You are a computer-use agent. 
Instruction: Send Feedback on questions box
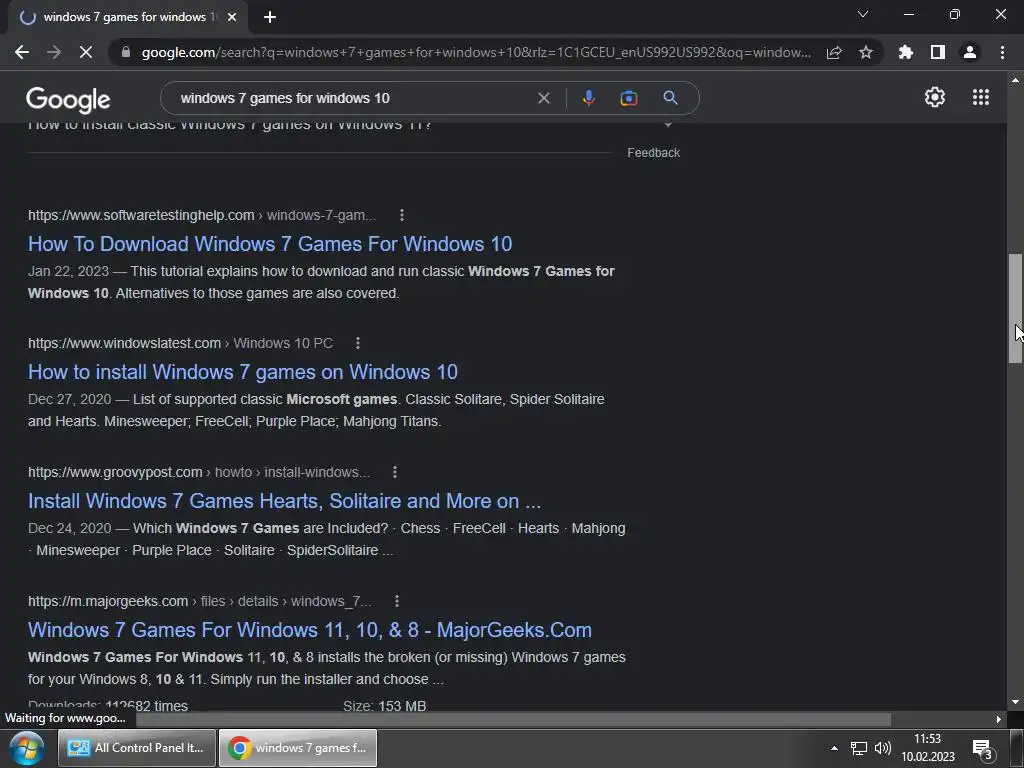[654, 152]
